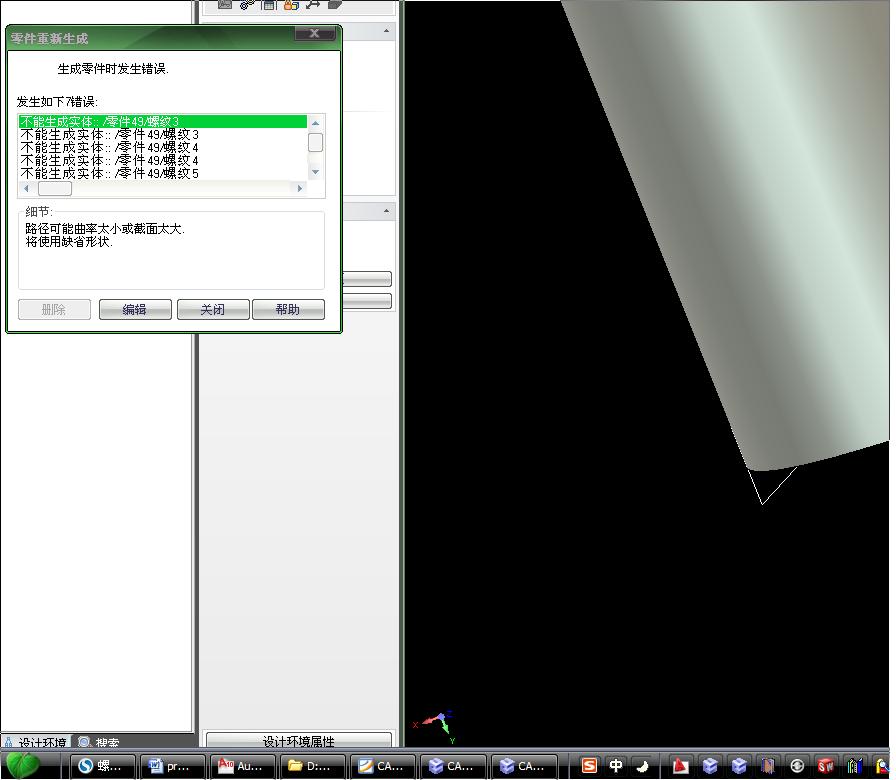Open the Word document taskbar item
Image resolution: width=896 pixels, height=780 pixels.
(171, 766)
